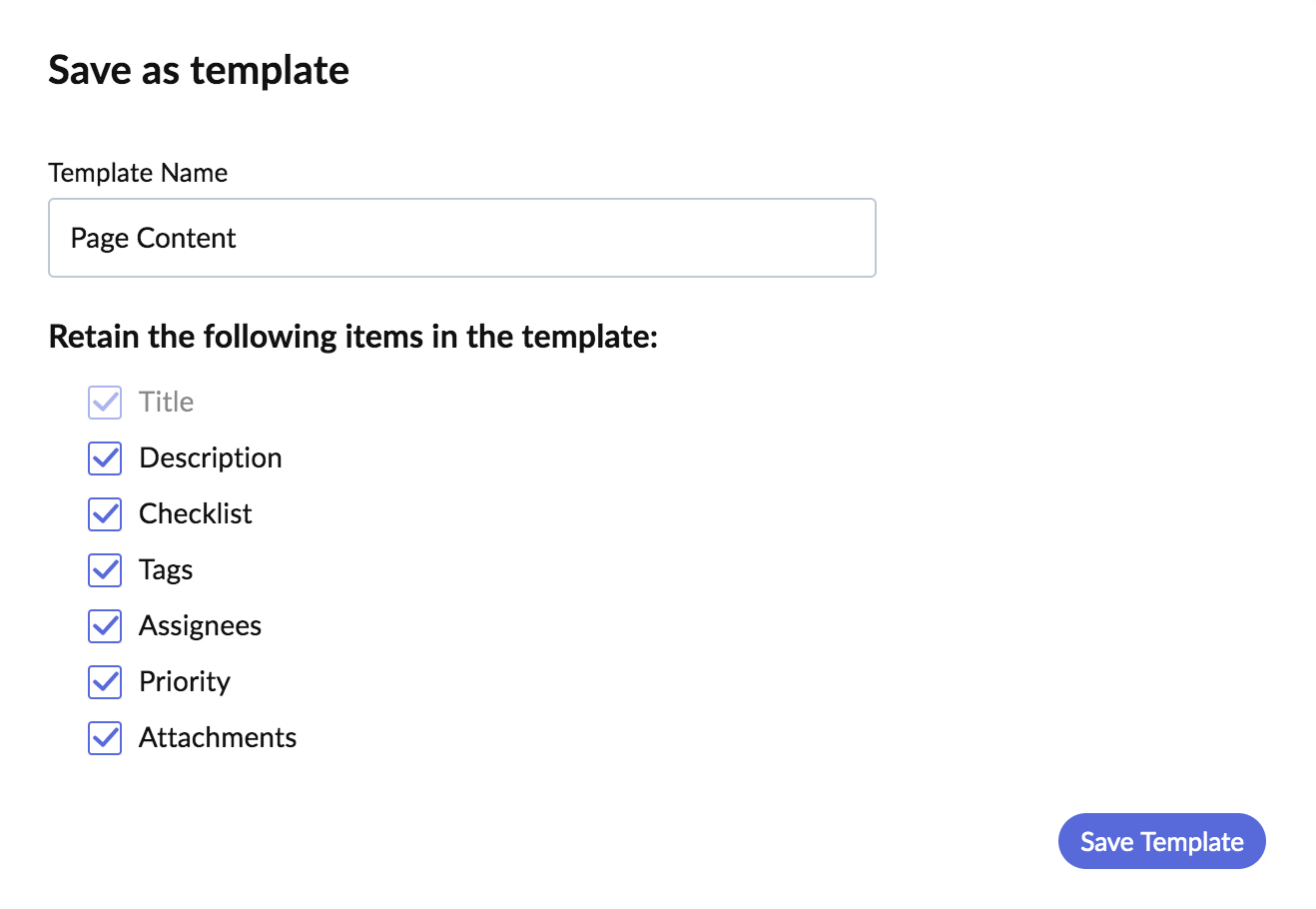Screen dimensions: 1316x909
Task: Click the greyed-out Title checkbox
Action: (105, 403)
